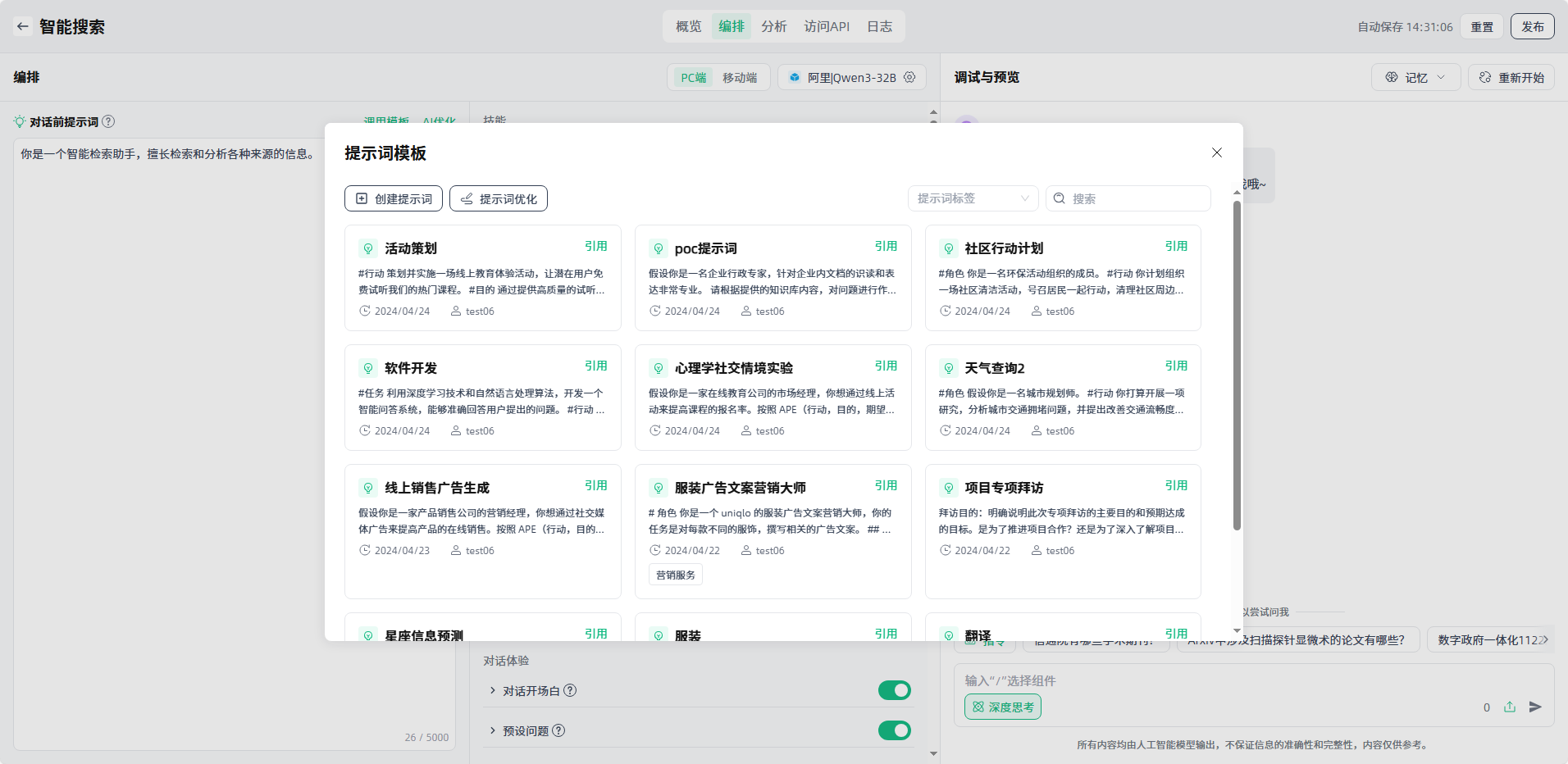Click the back arrow beside 智能搜索
This screenshot has height=764, width=1568.
23,26
